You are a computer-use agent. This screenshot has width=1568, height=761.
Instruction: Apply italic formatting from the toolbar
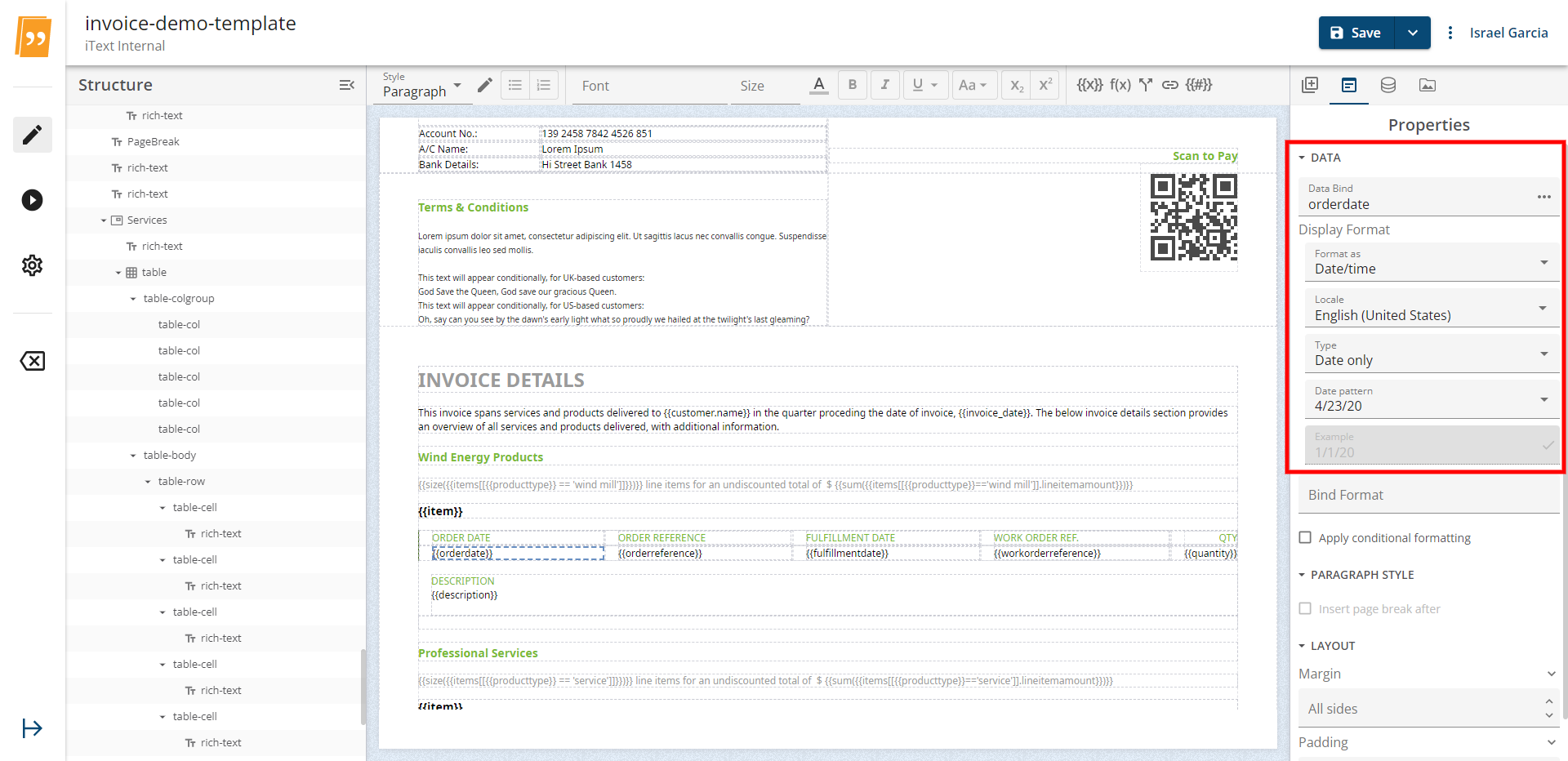click(x=884, y=84)
